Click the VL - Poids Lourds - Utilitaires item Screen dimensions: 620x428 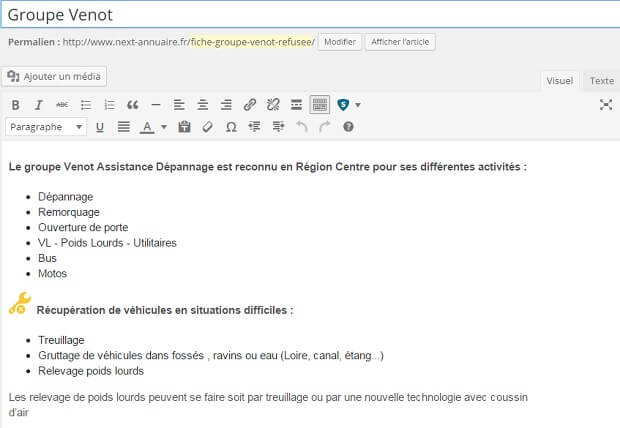tap(107, 243)
